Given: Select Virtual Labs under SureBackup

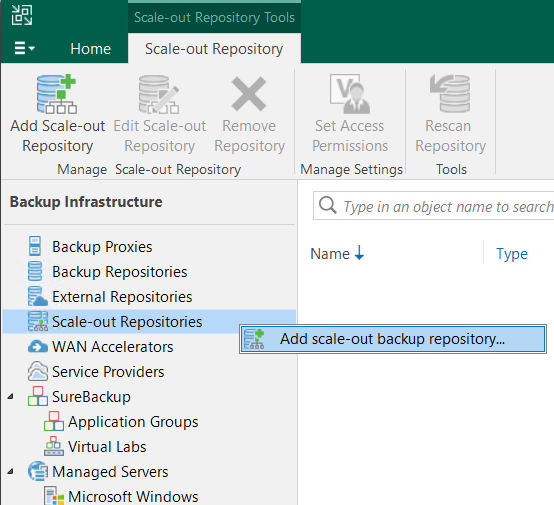Looking at the screenshot, I should tap(107, 447).
